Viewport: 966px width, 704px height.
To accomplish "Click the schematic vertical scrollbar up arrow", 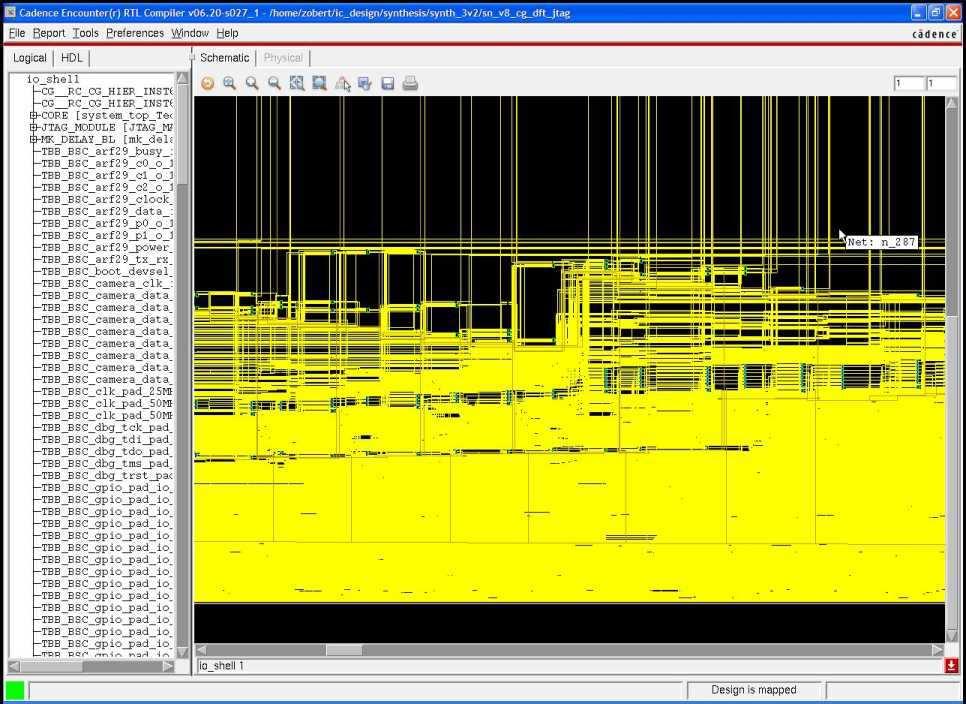I will [x=952, y=102].
